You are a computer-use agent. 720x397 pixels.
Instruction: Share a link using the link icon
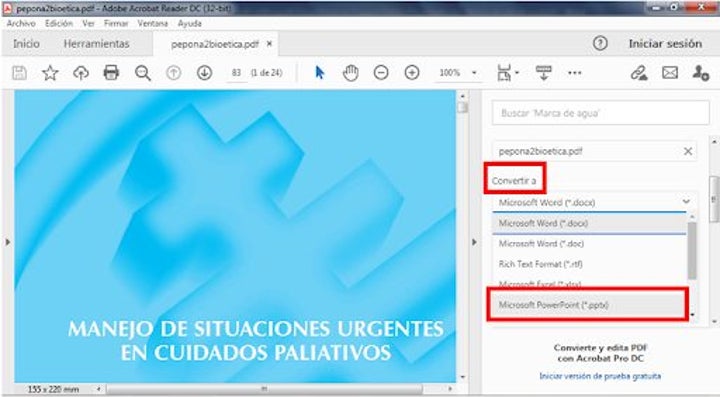click(x=639, y=73)
